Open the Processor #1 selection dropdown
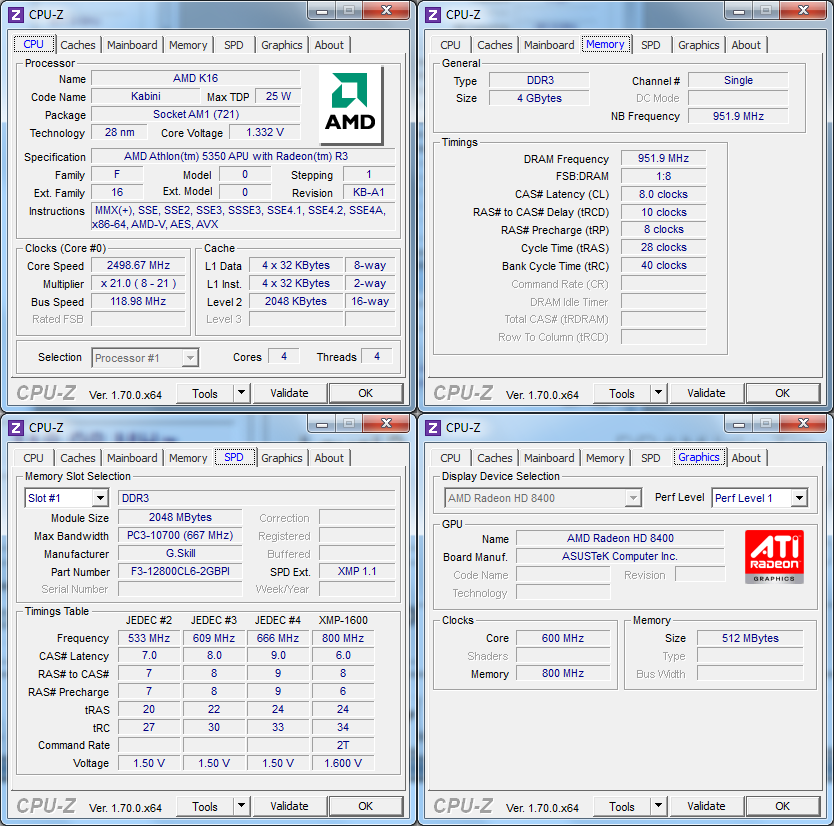This screenshot has width=834, height=826. (x=189, y=358)
